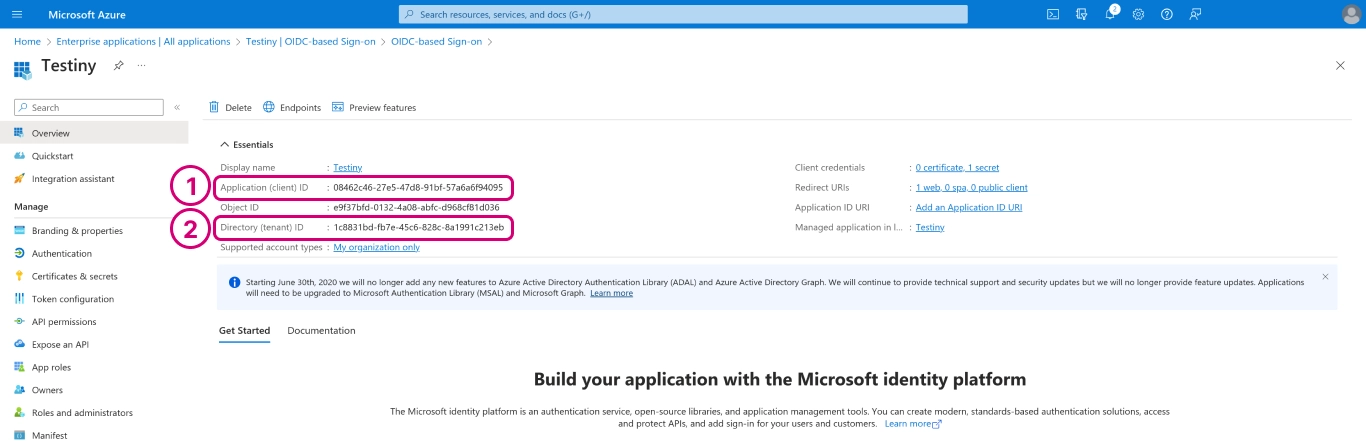Click the Delete trash icon
This screenshot has width=1366, height=446.
pyautogui.click(x=214, y=107)
